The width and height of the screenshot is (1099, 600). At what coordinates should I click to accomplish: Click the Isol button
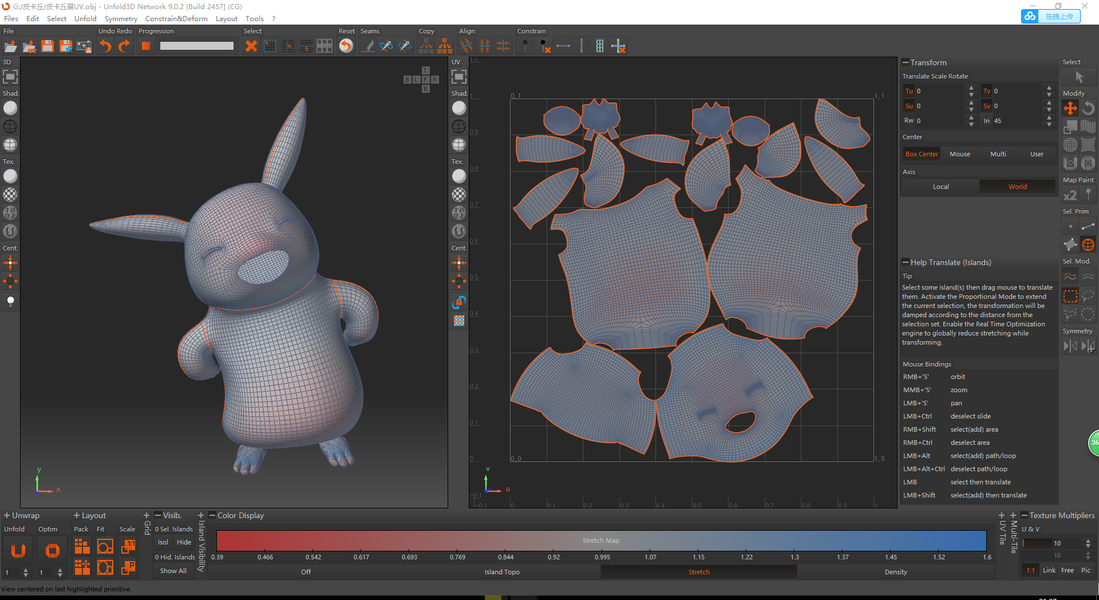pos(163,543)
